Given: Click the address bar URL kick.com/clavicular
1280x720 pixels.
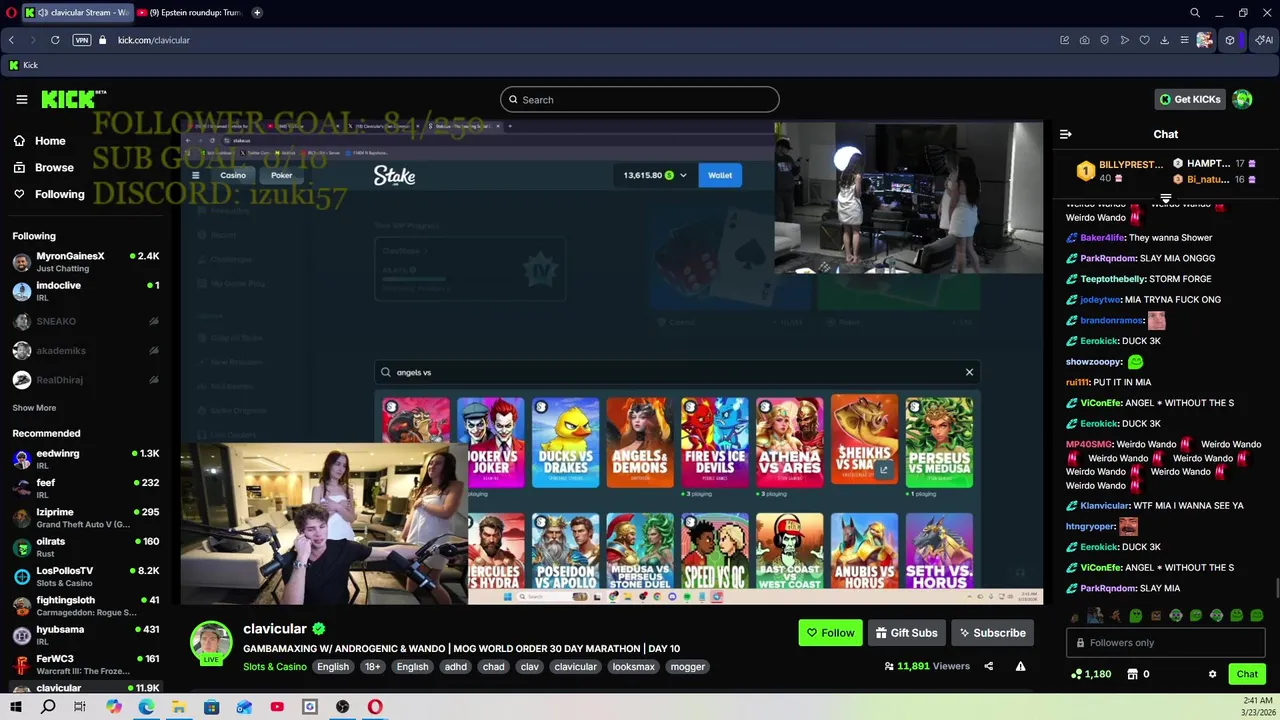Looking at the screenshot, I should click(154, 40).
